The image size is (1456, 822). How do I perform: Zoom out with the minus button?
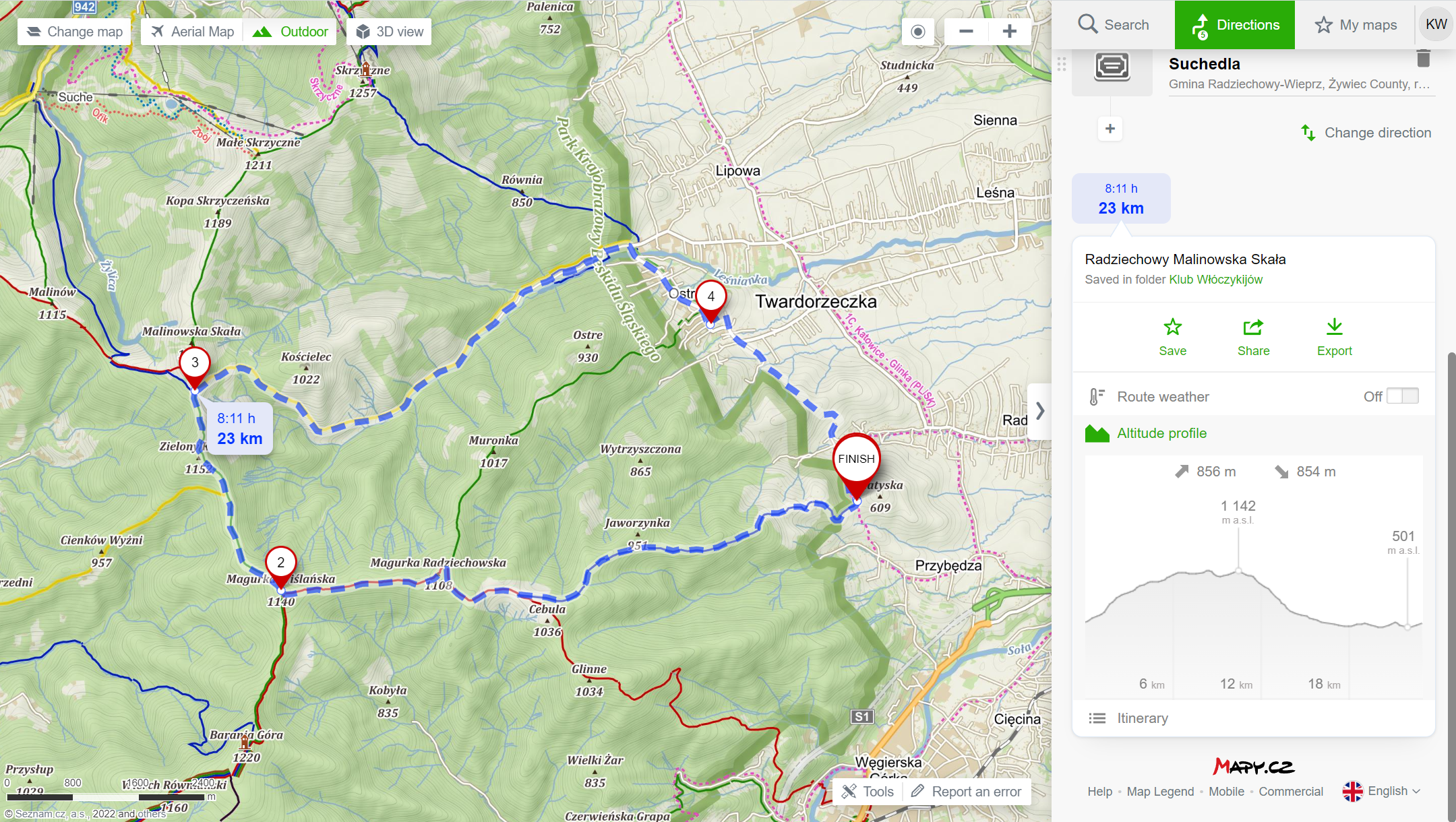[x=966, y=32]
